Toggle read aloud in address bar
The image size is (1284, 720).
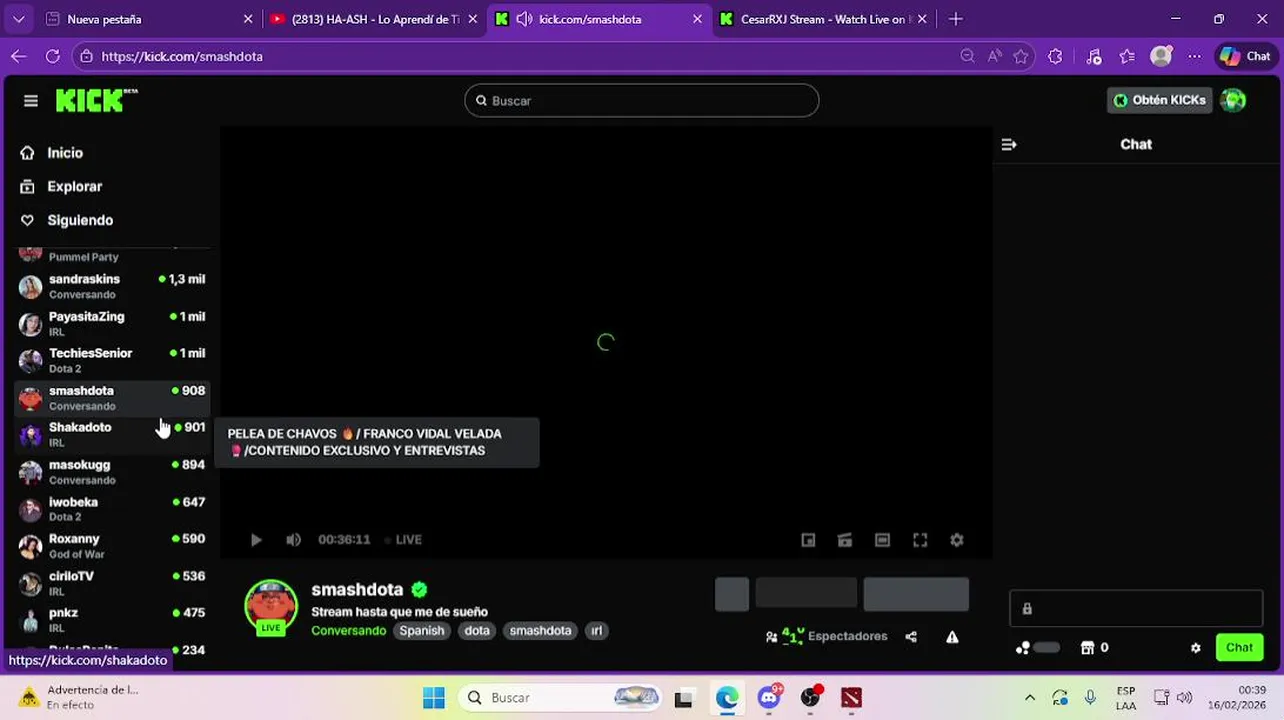pyautogui.click(x=994, y=57)
